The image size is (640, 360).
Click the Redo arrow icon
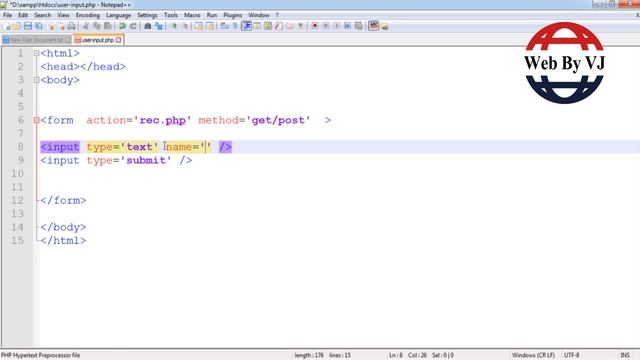point(133,26)
